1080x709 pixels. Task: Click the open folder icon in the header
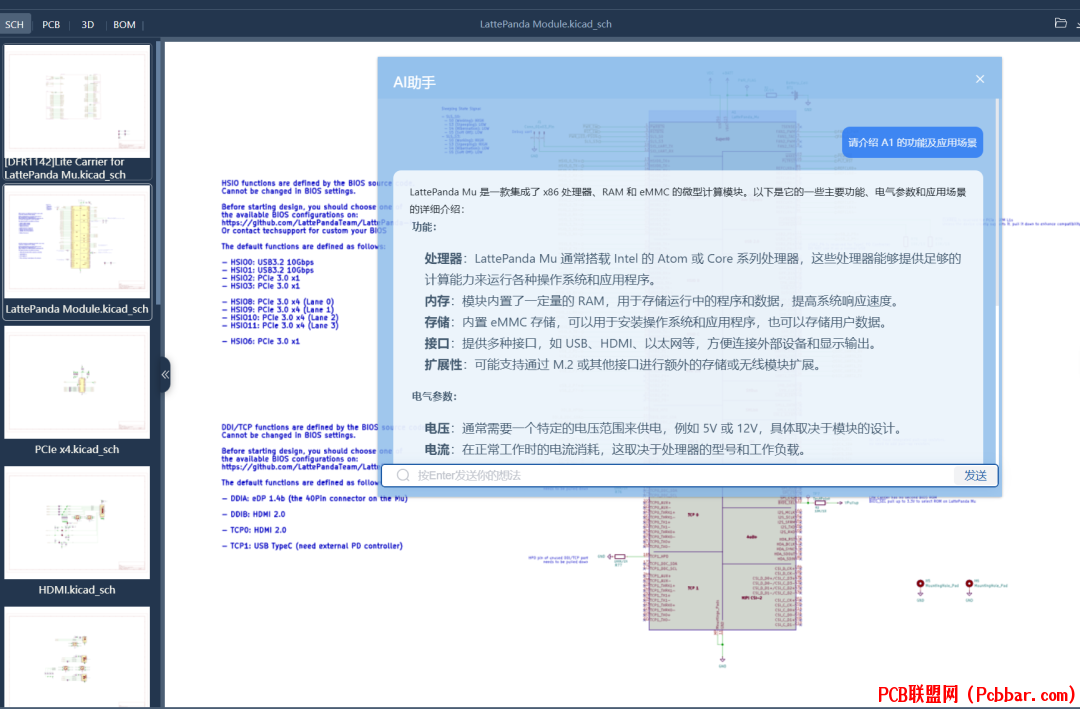coord(1061,23)
